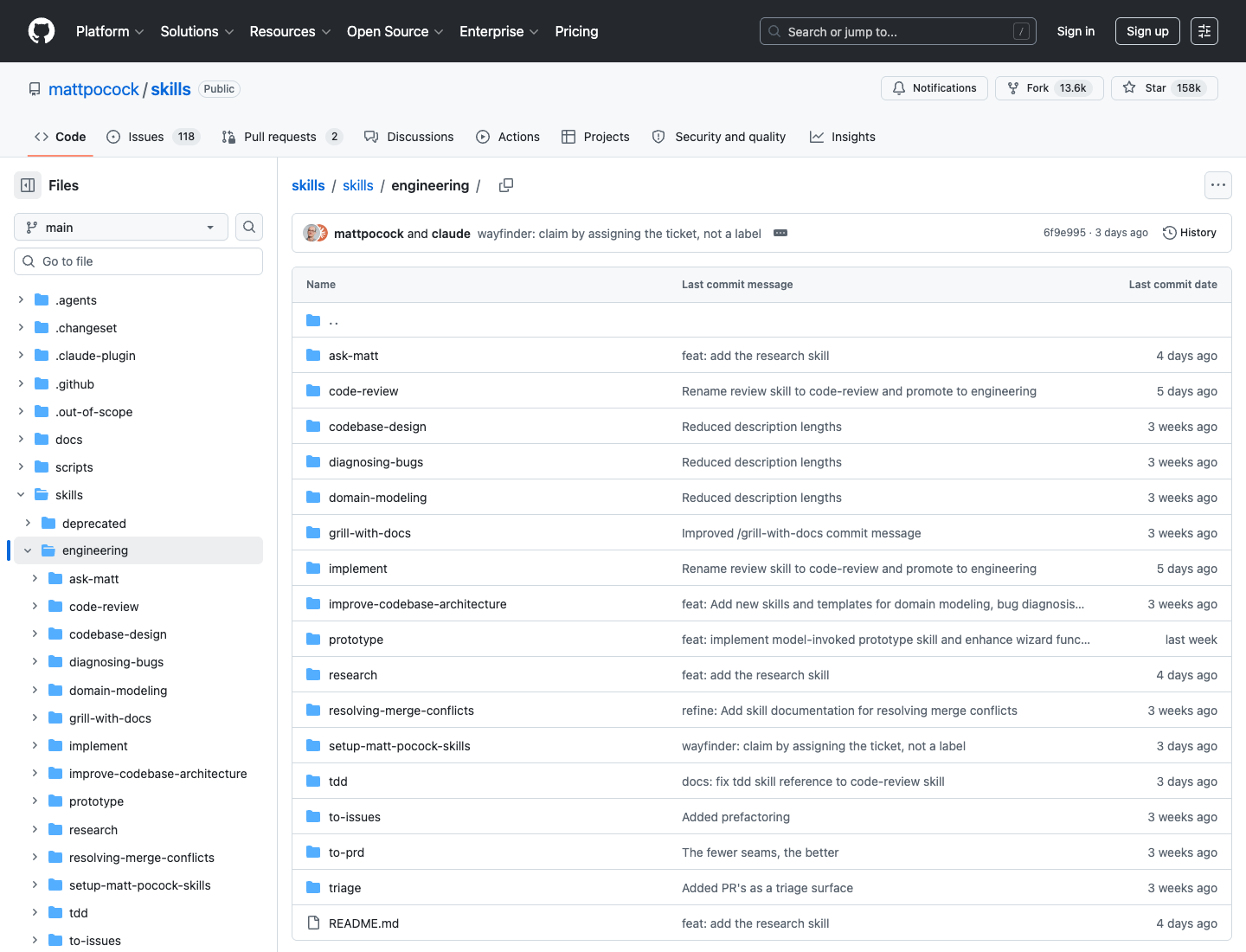This screenshot has width=1246, height=952.
Task: Expand the Platform navigation menu
Action: pos(110,31)
